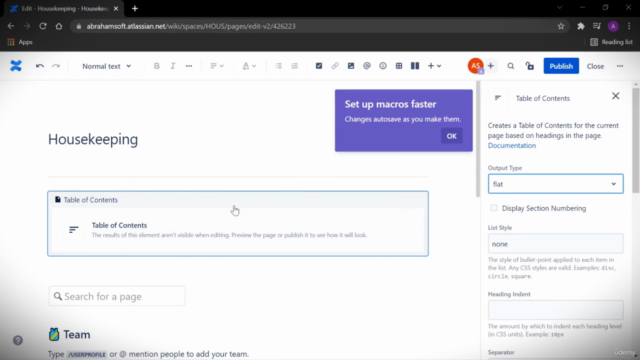Click the Heading Indent input field
The image size is (640, 360).
[556, 310]
